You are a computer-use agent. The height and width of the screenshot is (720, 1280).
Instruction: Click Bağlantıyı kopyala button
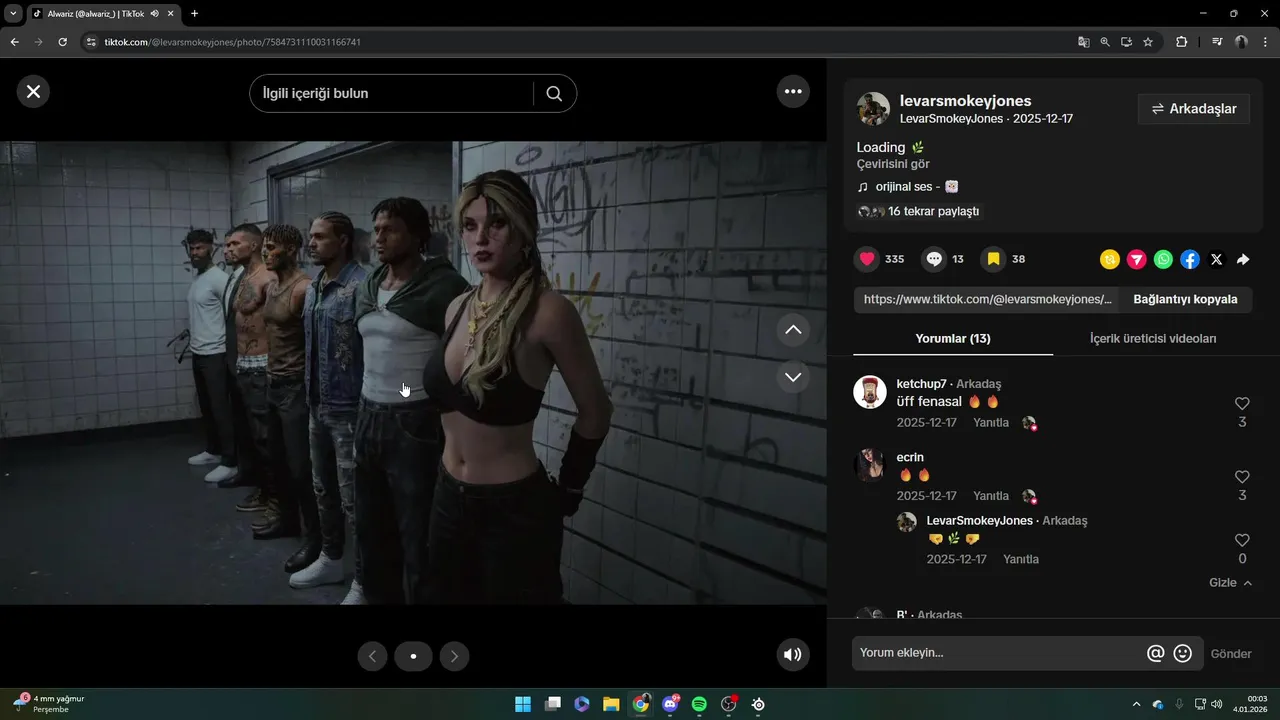tap(1185, 299)
